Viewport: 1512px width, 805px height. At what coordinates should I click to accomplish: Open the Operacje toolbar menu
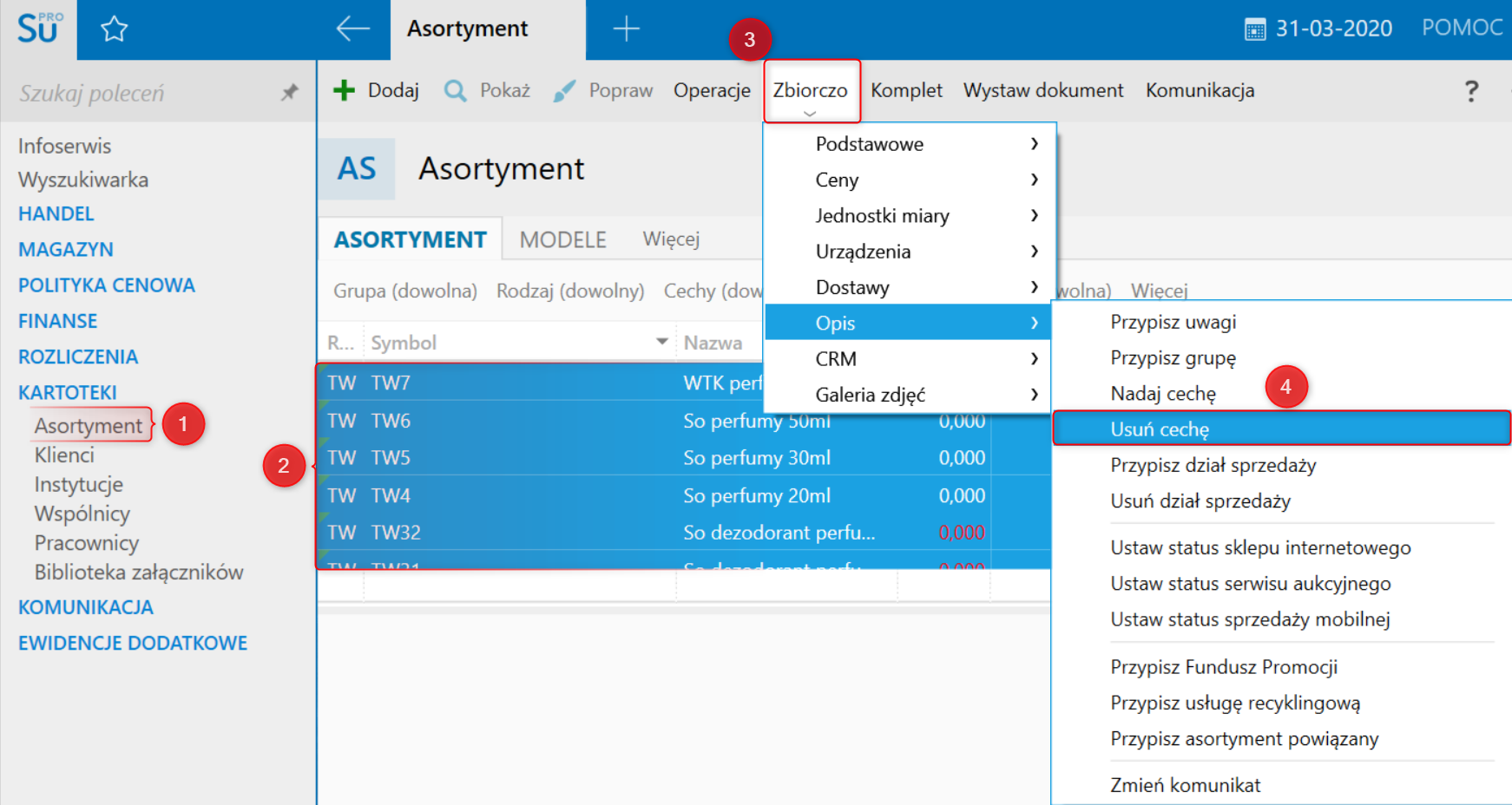coord(712,90)
